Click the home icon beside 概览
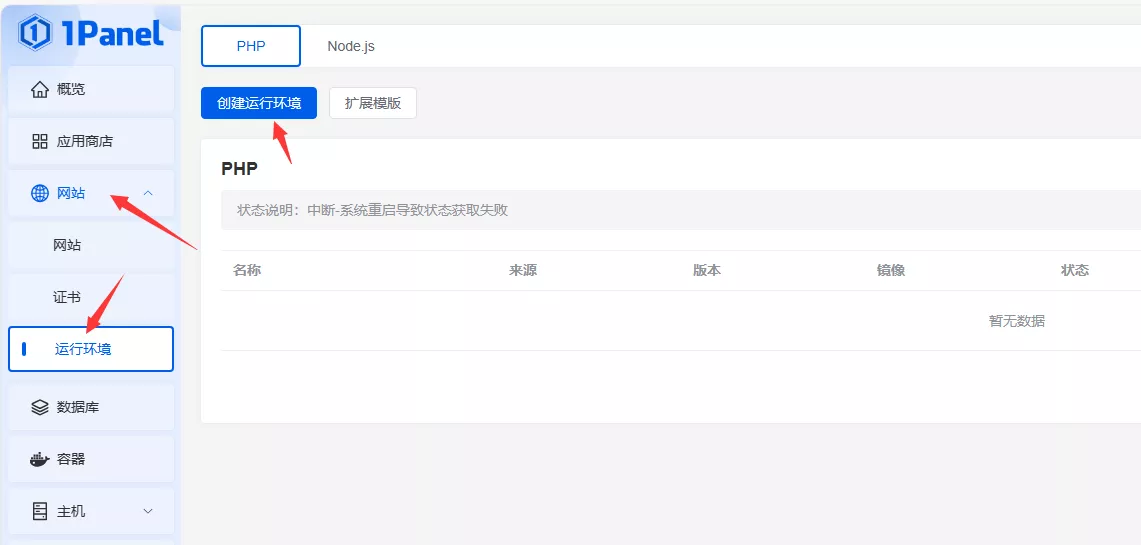Image resolution: width=1141 pixels, height=545 pixels. pos(40,90)
